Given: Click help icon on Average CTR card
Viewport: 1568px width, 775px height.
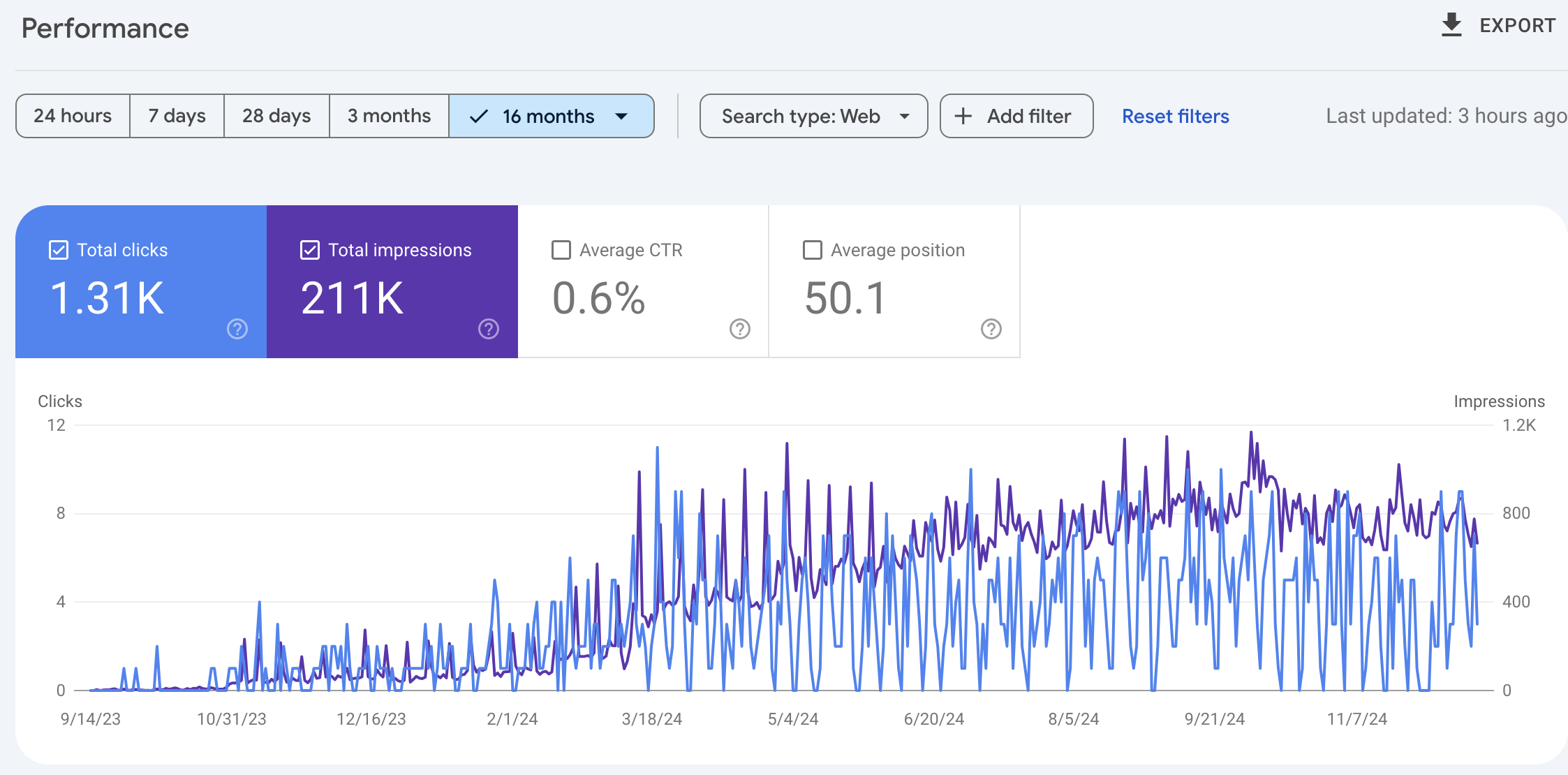Looking at the screenshot, I should tap(740, 329).
